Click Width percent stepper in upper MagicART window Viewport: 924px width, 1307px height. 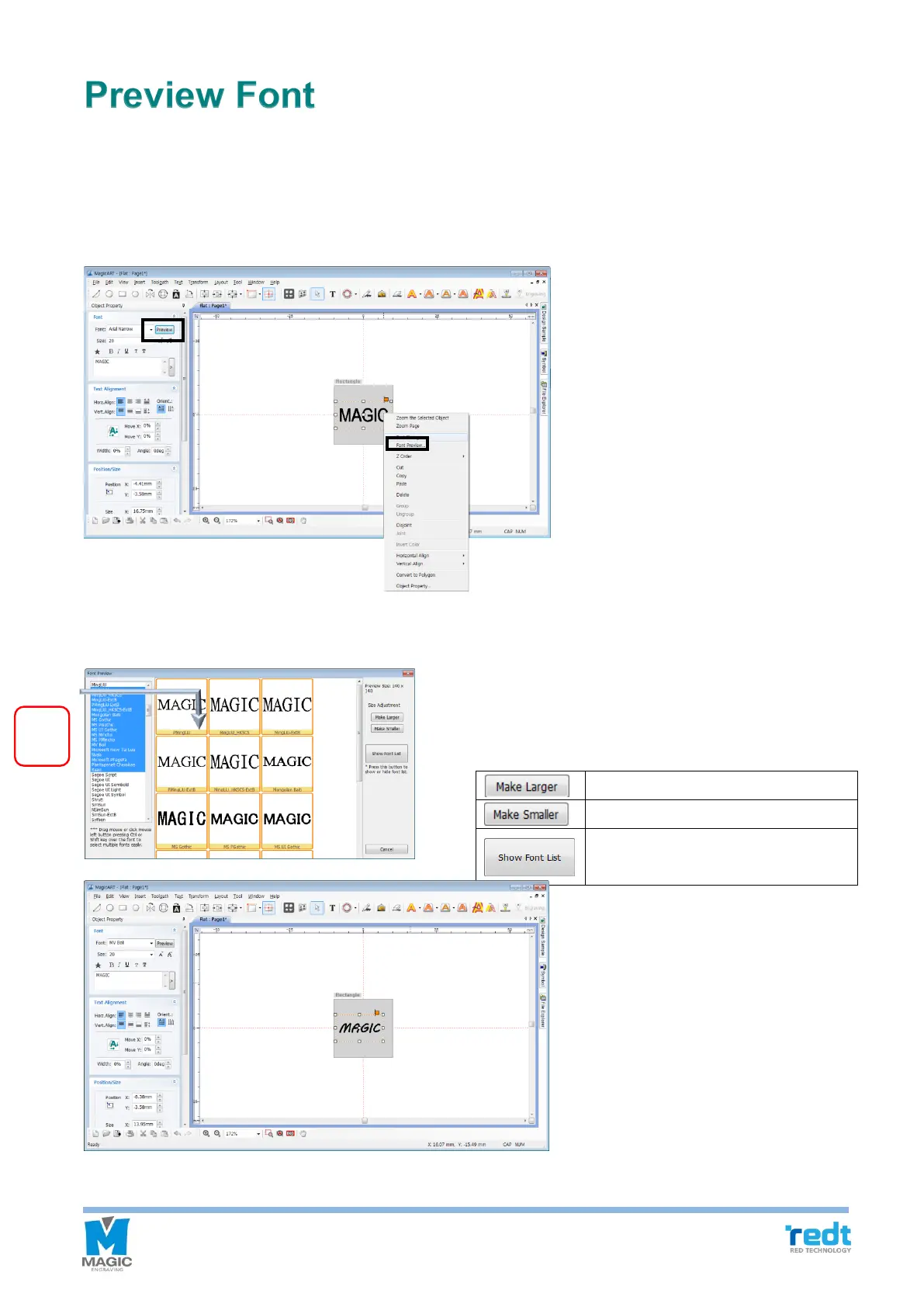click(x=128, y=451)
